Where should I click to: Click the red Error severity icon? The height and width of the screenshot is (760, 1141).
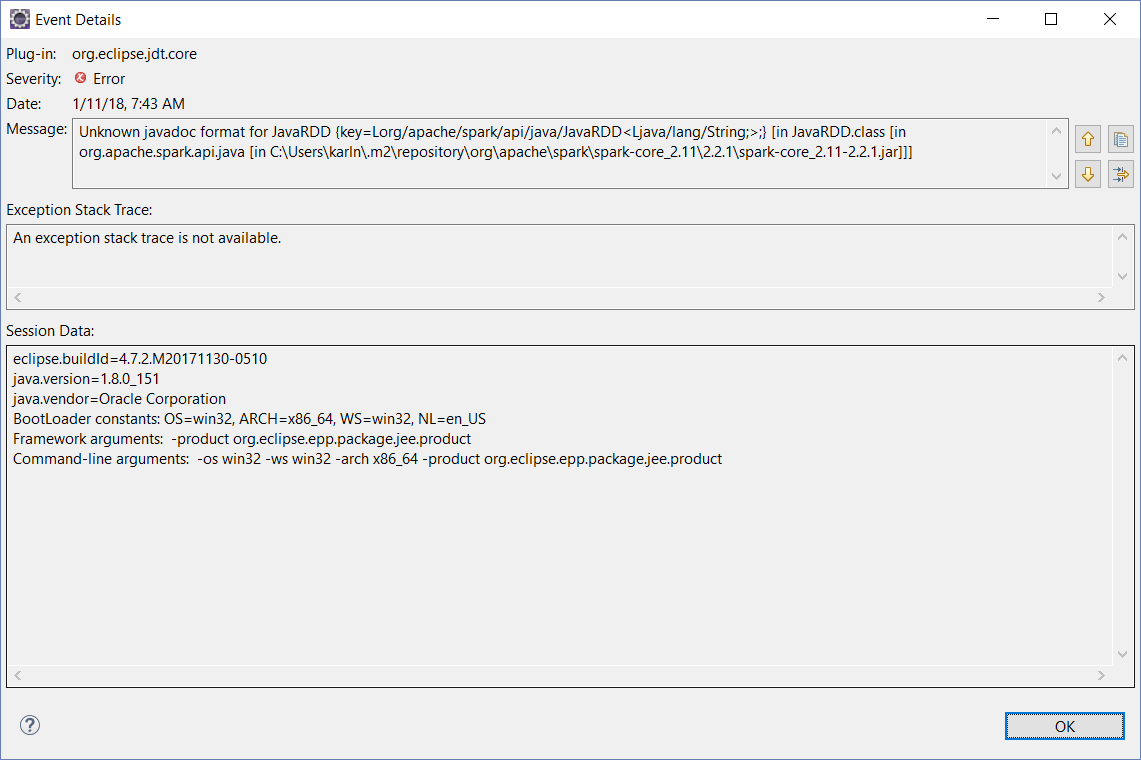[80, 78]
